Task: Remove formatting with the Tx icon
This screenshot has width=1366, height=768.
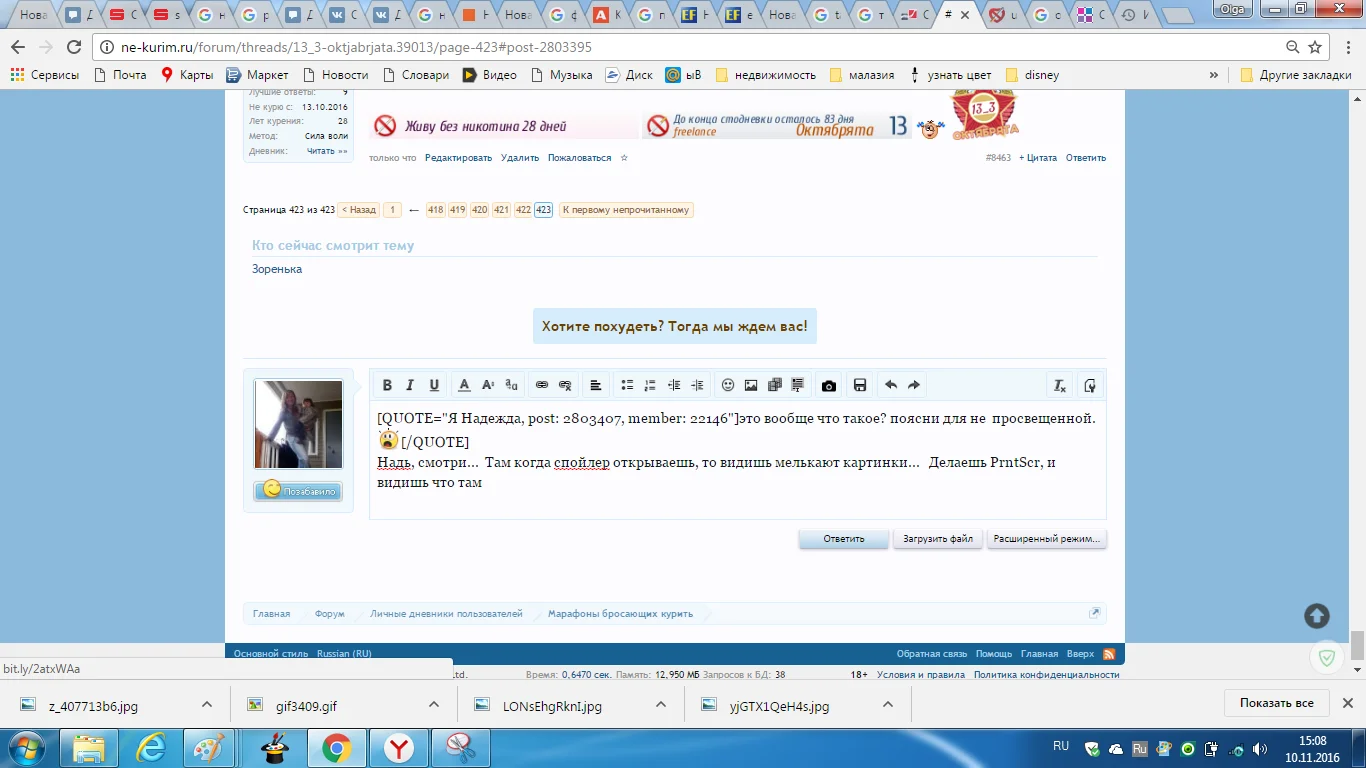Action: tap(1059, 385)
